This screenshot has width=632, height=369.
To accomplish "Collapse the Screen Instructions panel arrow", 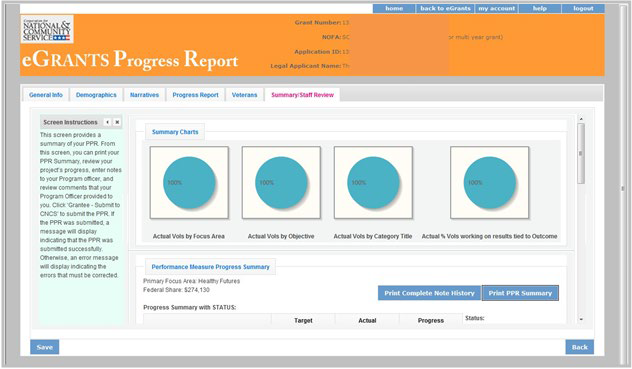I will point(107,122).
